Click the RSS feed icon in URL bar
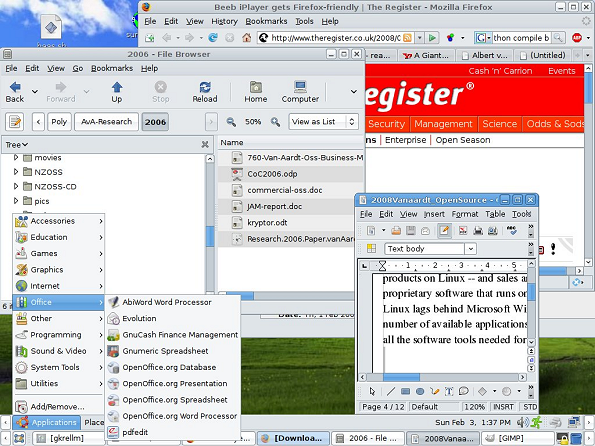The height and width of the screenshot is (446, 595). [x=407, y=38]
